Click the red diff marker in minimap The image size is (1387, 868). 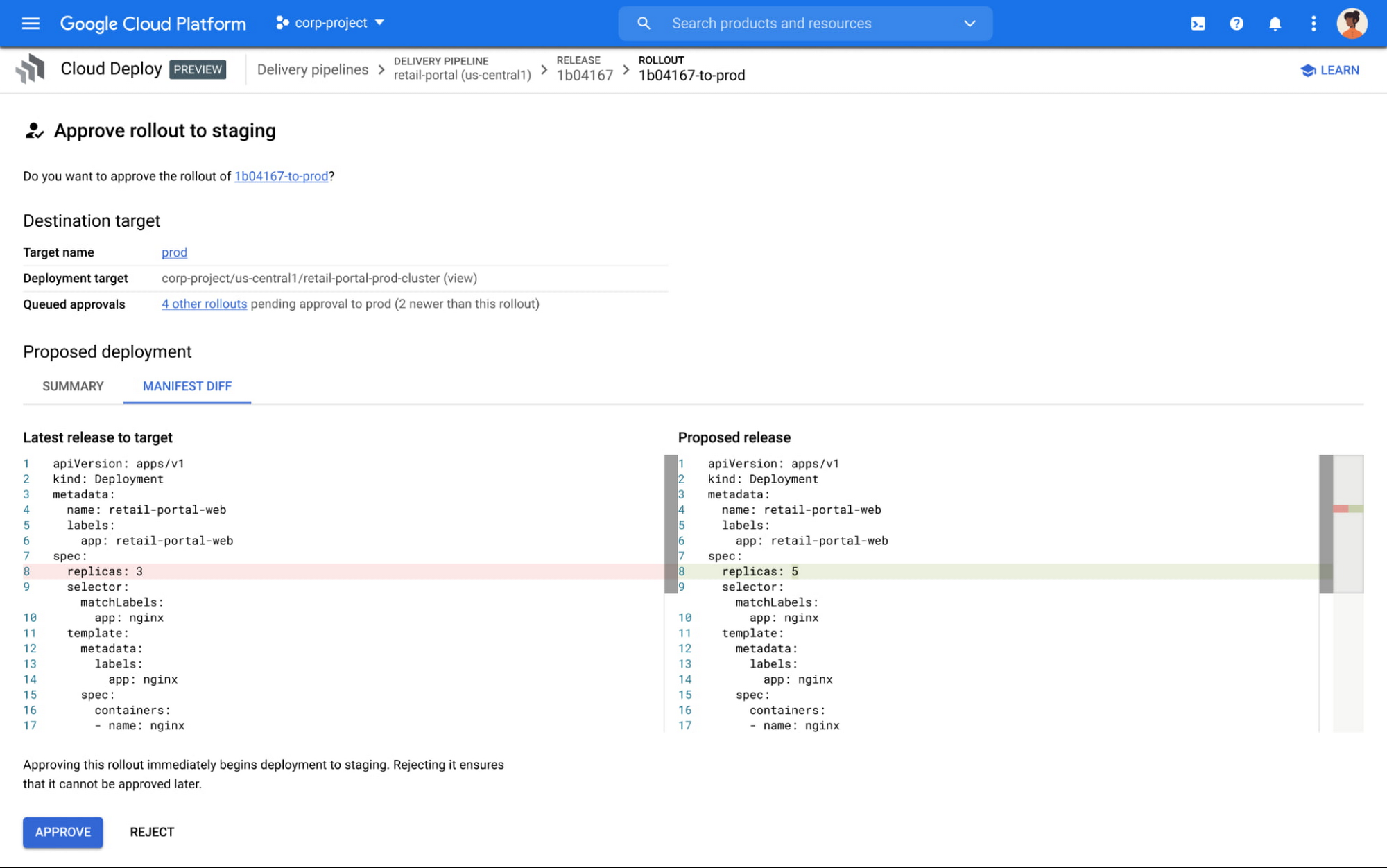click(x=1341, y=509)
